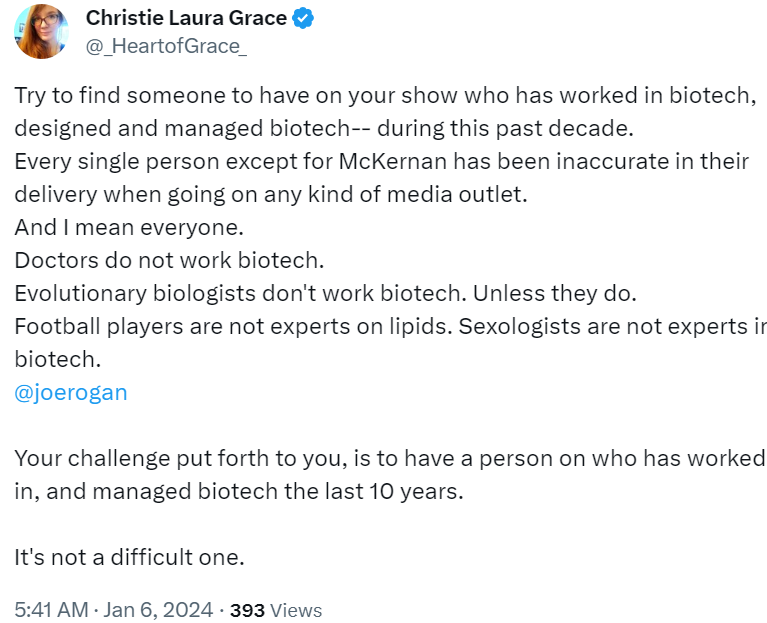Open the 393 Views count
The width and height of the screenshot is (767, 623).
coord(276,609)
